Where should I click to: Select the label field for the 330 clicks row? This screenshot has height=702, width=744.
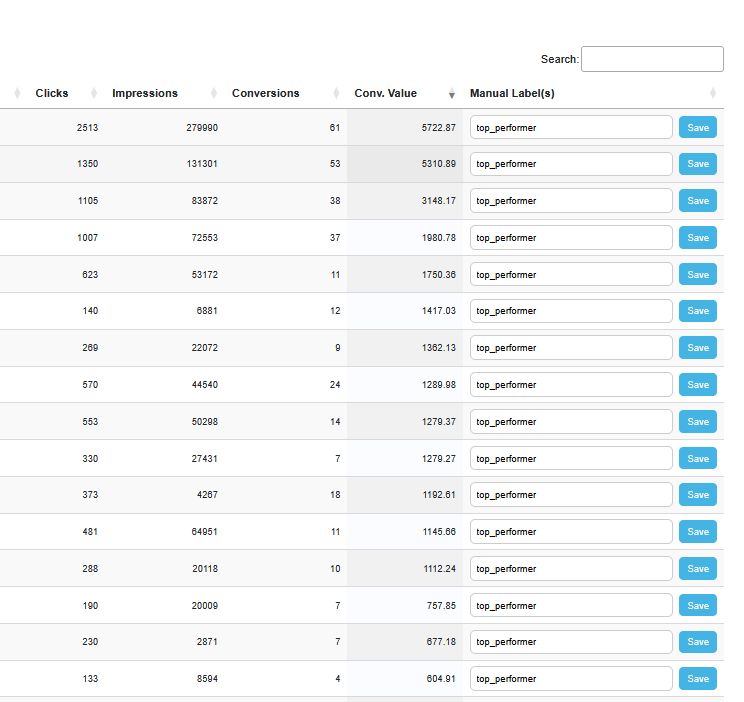point(571,458)
